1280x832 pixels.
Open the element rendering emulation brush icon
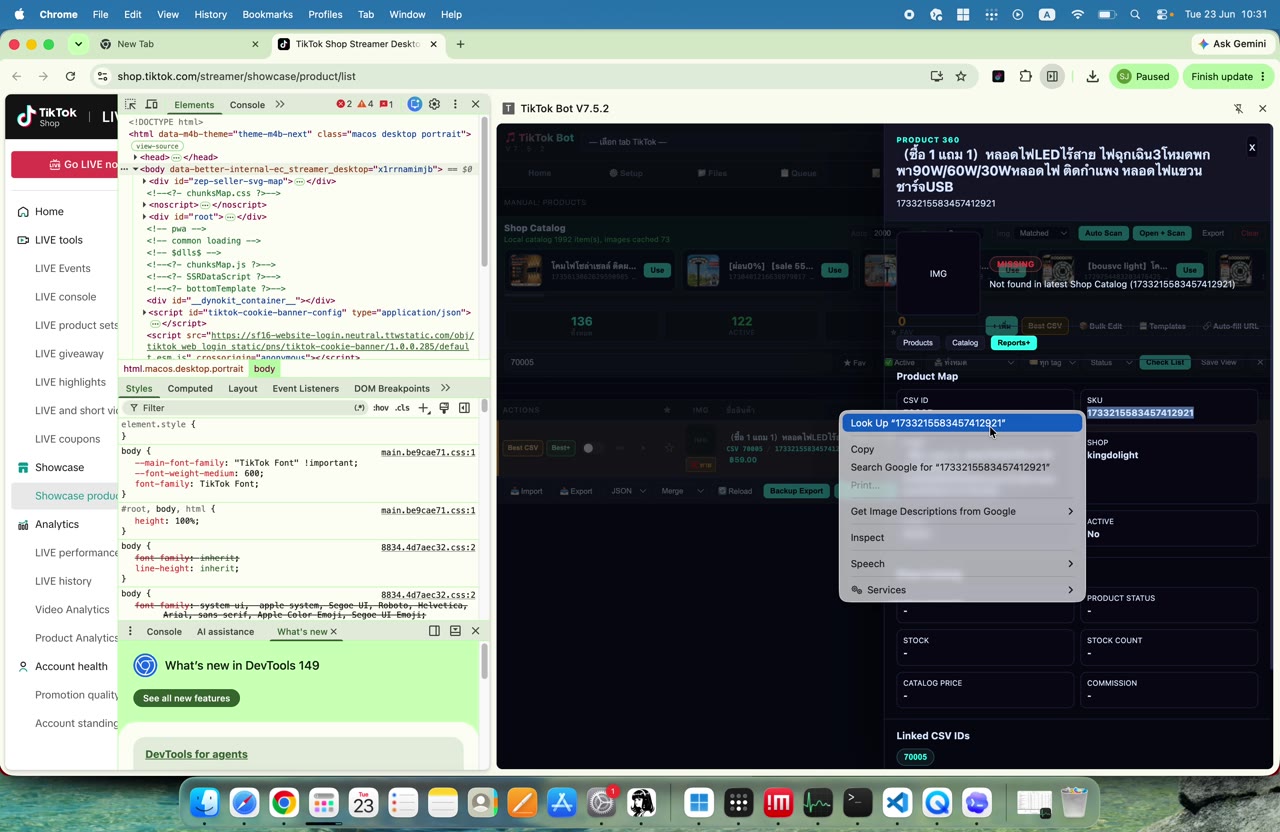[x=444, y=408]
